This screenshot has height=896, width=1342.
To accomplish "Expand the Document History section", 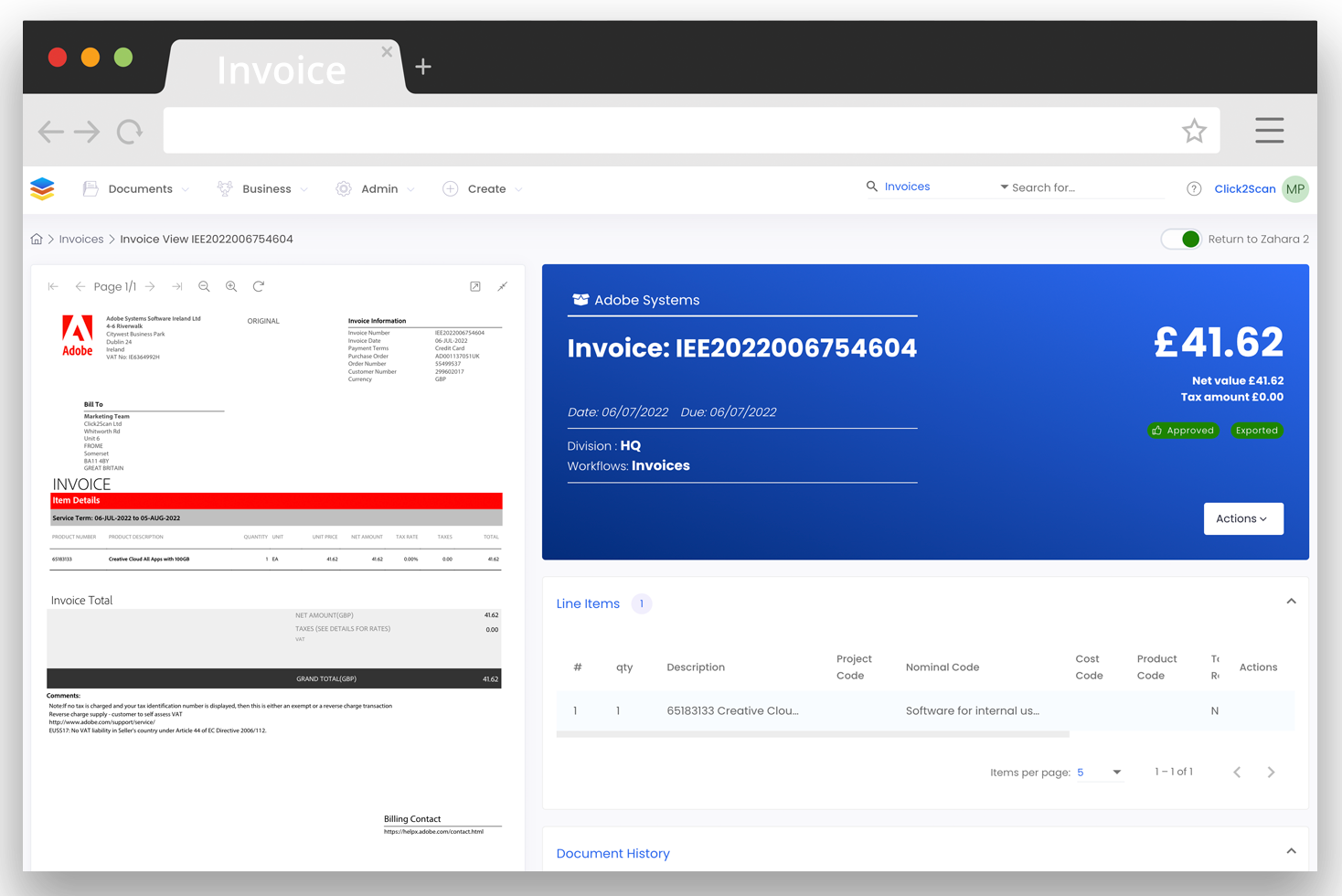I will point(1291,849).
